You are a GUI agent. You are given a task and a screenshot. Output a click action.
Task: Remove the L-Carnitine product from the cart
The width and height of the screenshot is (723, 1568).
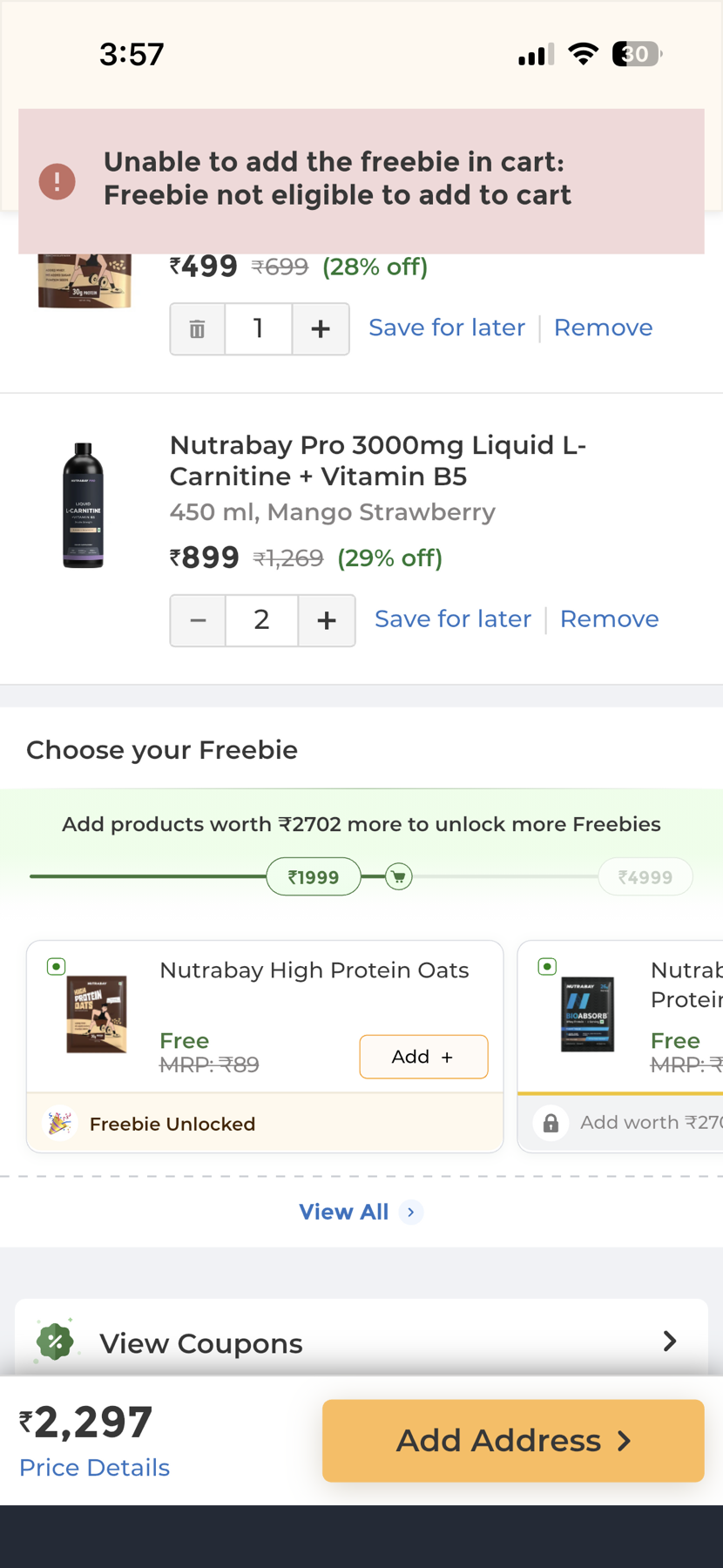coord(609,618)
